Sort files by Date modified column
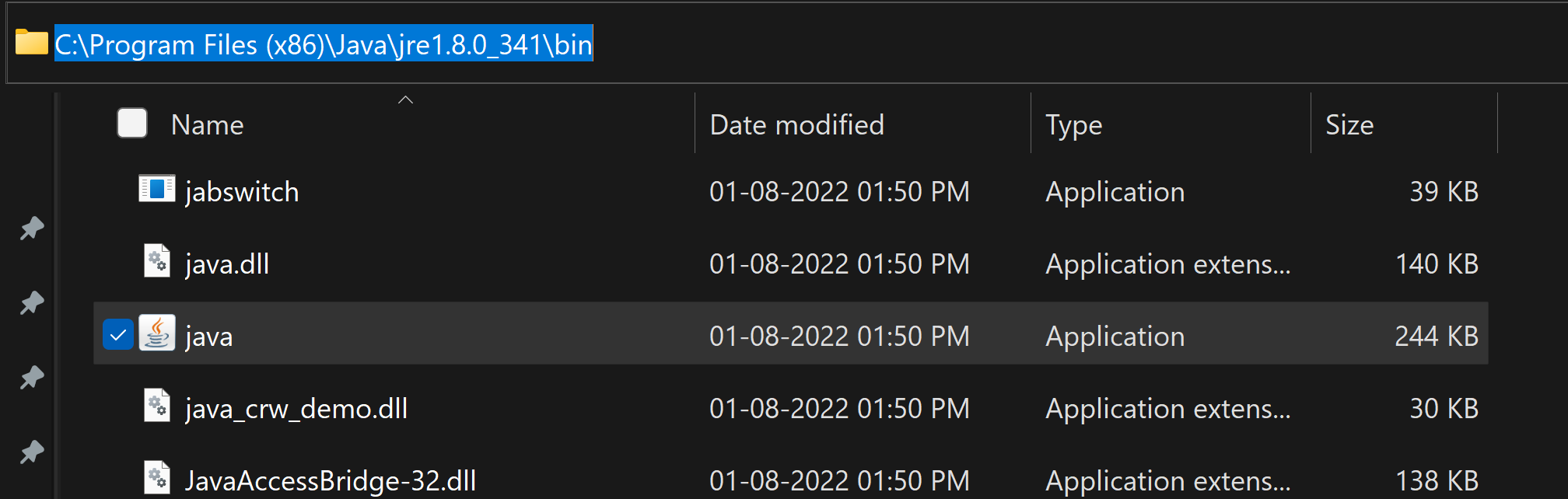Image resolution: width=1568 pixels, height=499 pixels. [796, 125]
